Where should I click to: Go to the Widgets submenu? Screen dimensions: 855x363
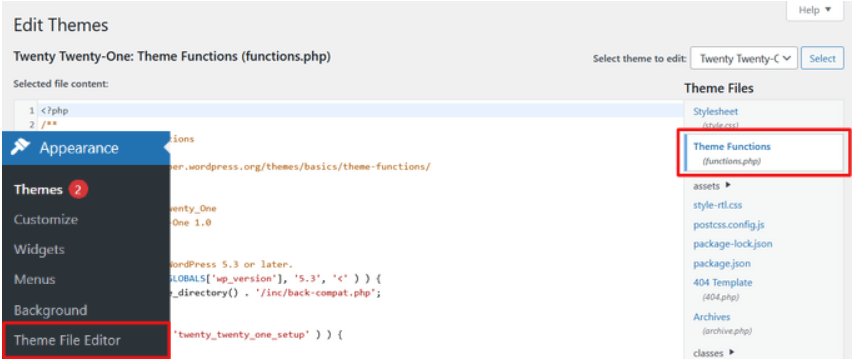[39, 250]
